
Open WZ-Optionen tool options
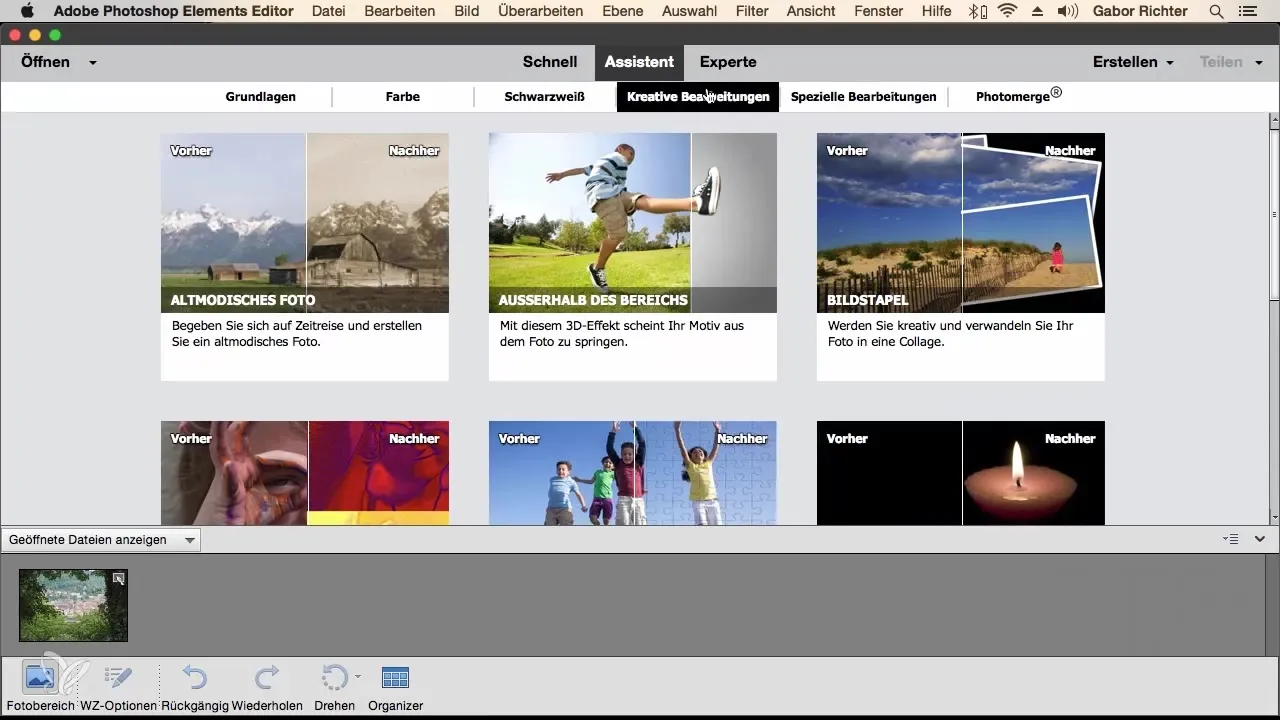(118, 679)
